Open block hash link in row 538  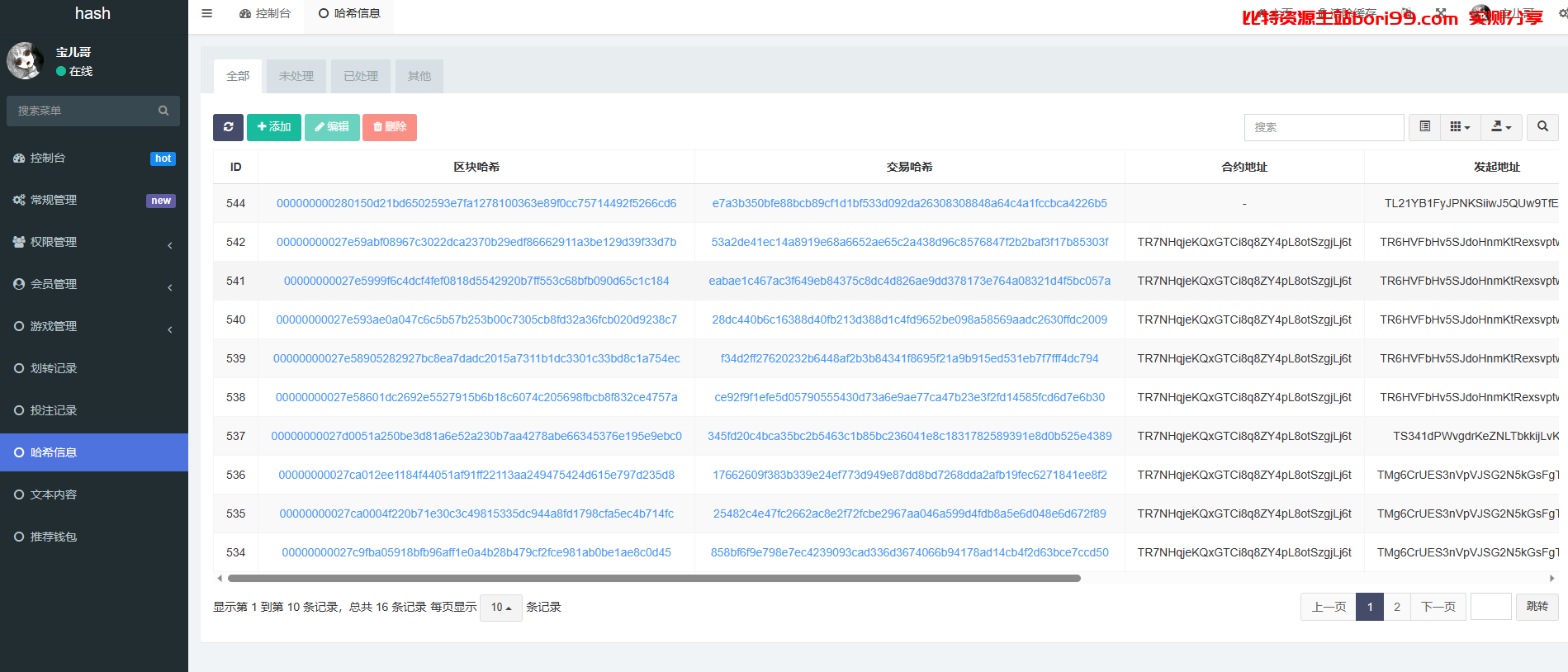476,397
